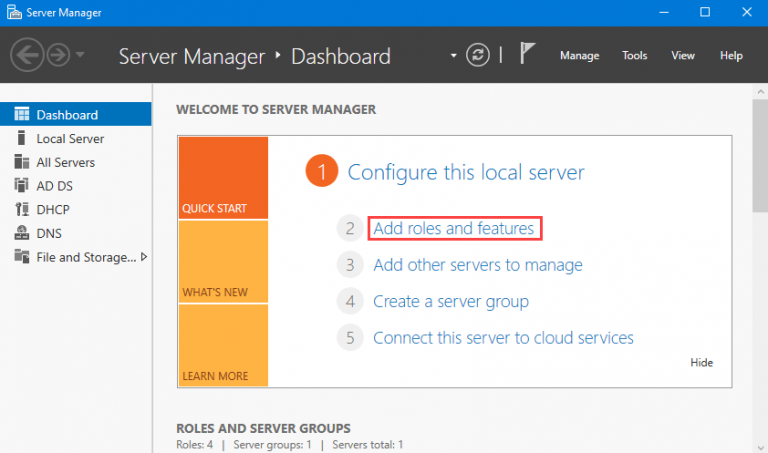Open the dropdown arrow beside refresh

point(453,55)
